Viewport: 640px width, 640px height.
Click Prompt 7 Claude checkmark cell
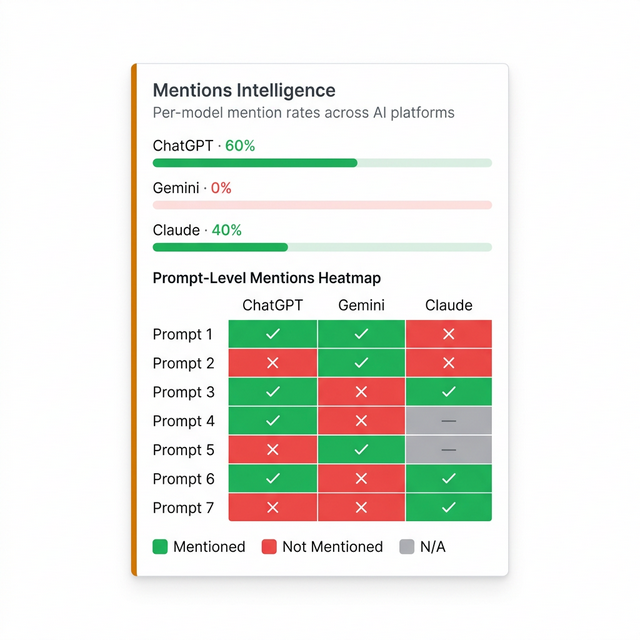(449, 508)
